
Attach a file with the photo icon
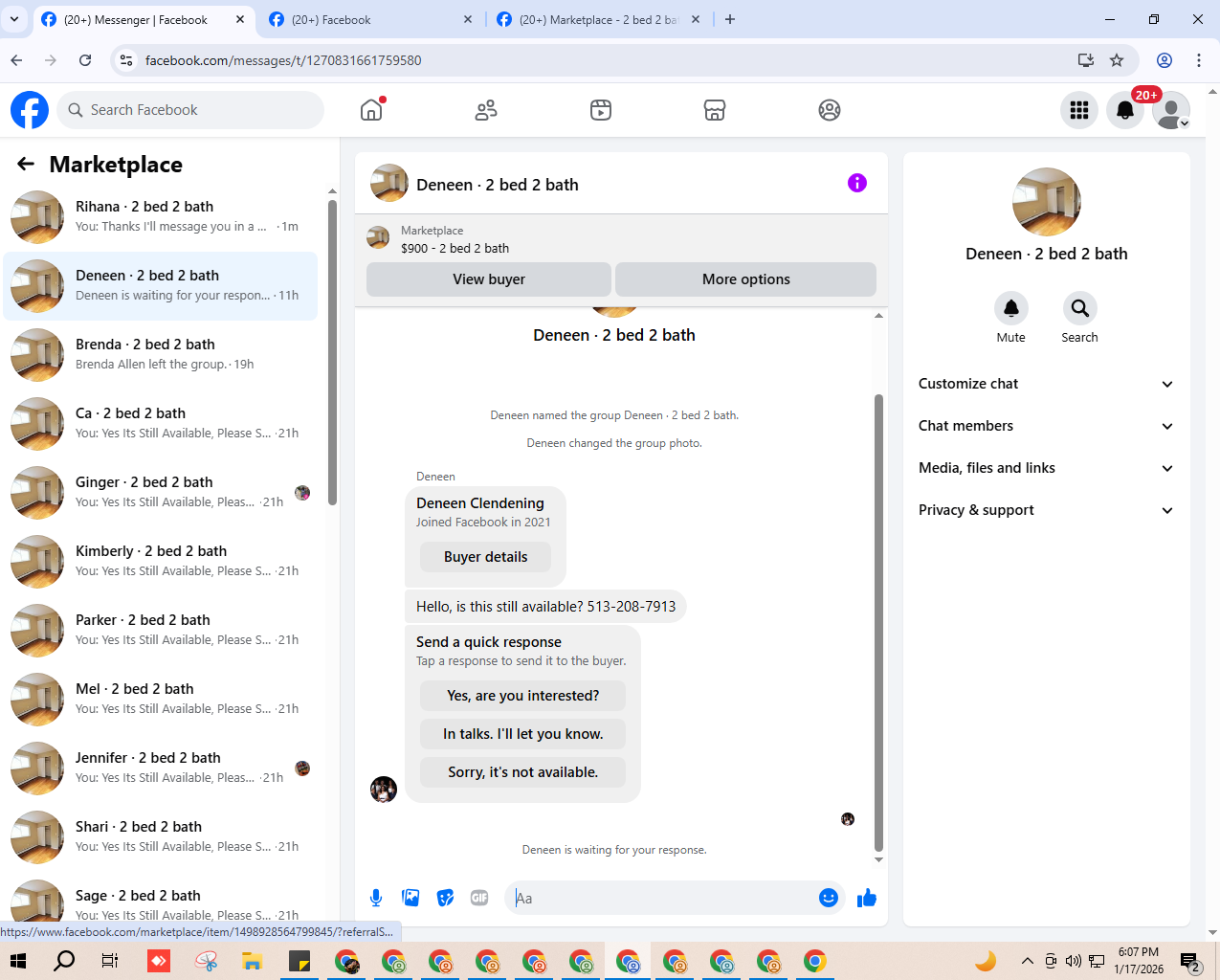[410, 898]
